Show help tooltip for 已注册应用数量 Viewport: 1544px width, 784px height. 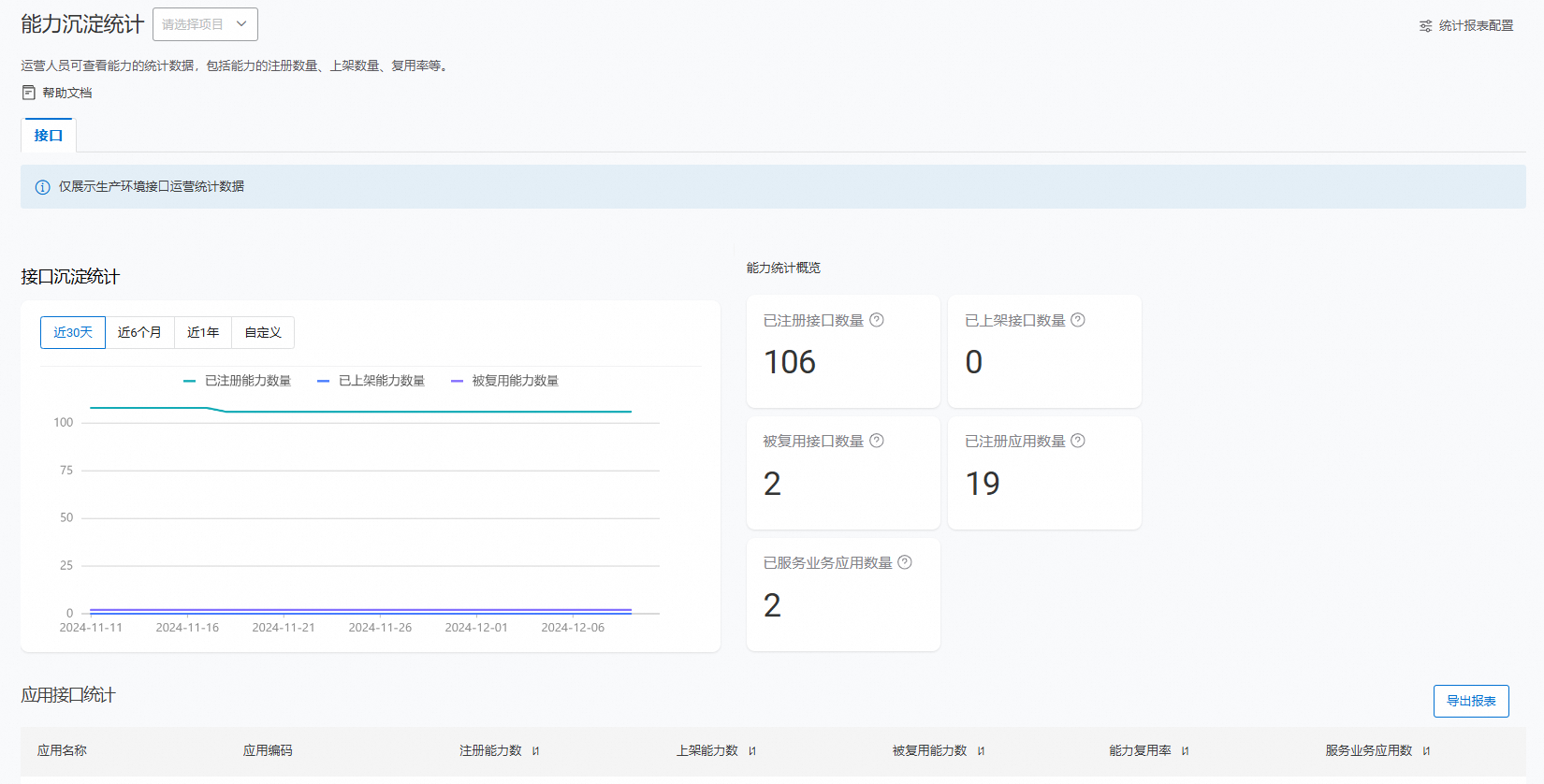click(1078, 441)
